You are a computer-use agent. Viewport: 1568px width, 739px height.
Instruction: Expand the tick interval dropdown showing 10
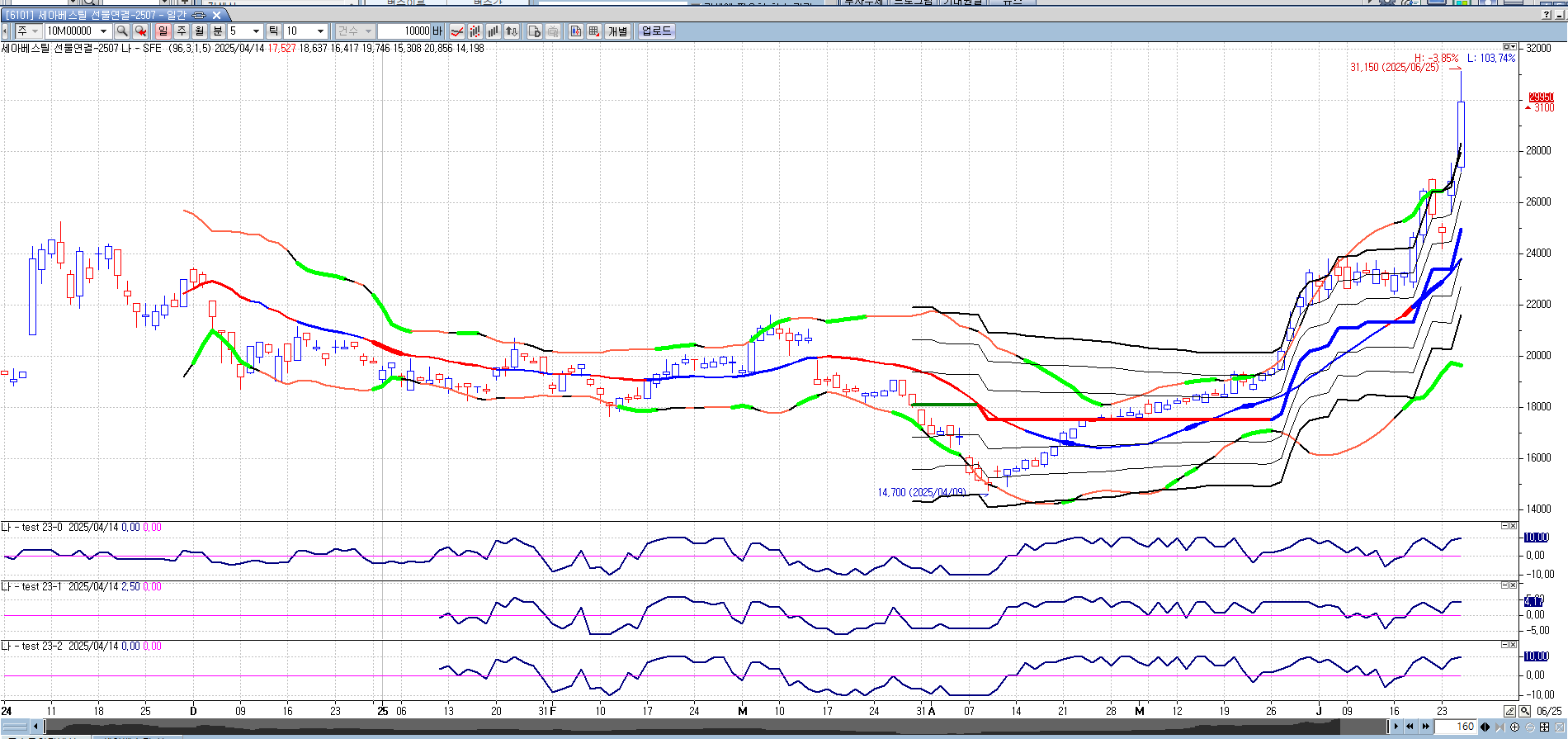pos(320,31)
